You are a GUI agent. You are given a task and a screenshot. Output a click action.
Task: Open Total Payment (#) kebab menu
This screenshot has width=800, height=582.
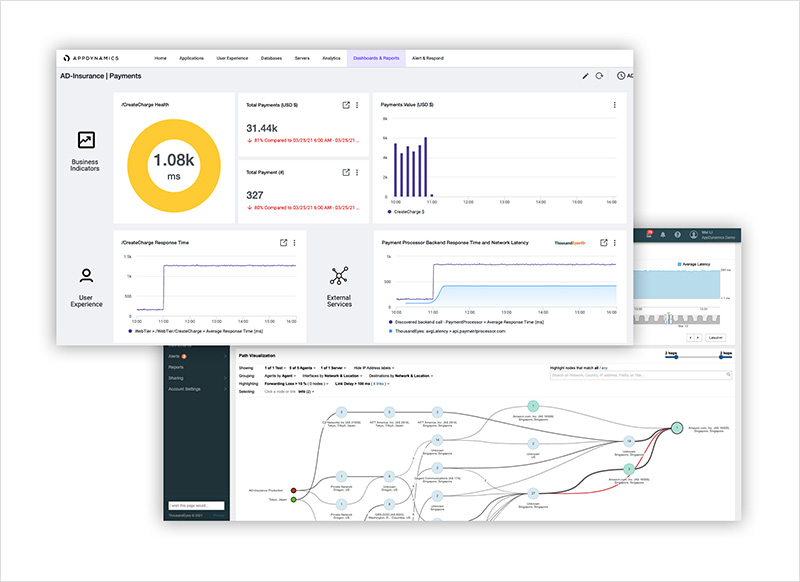click(357, 173)
